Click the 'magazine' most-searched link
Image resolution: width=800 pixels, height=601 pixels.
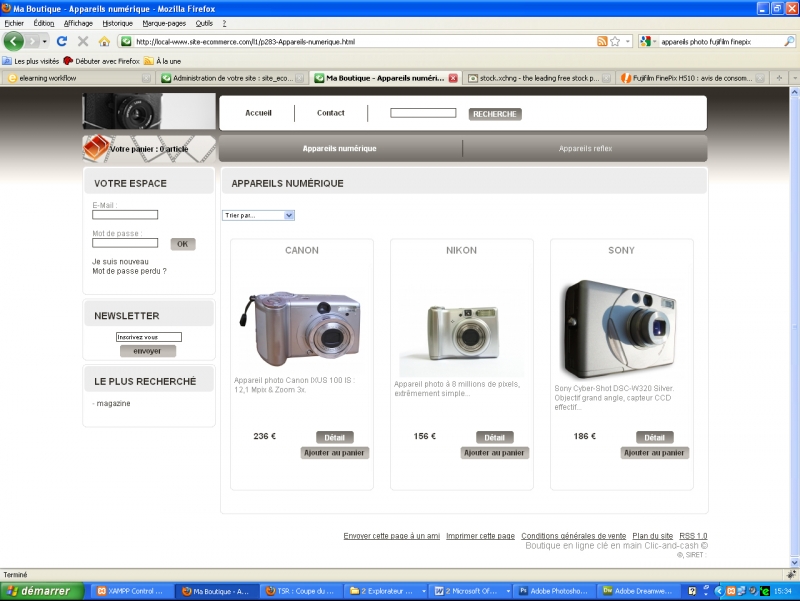(x=113, y=404)
